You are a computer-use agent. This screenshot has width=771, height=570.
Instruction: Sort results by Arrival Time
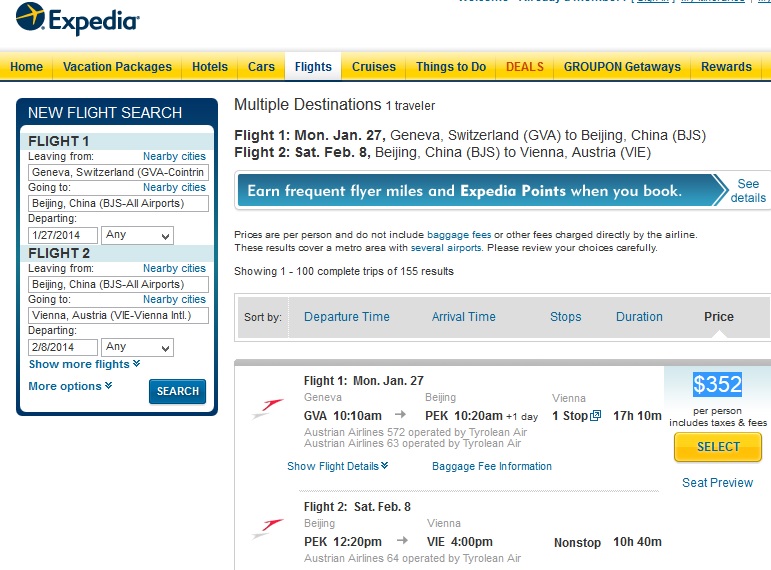pyautogui.click(x=464, y=317)
